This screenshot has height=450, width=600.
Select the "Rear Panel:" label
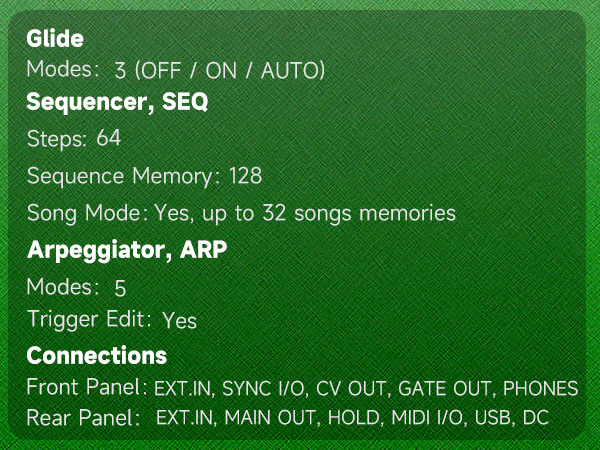point(84,417)
